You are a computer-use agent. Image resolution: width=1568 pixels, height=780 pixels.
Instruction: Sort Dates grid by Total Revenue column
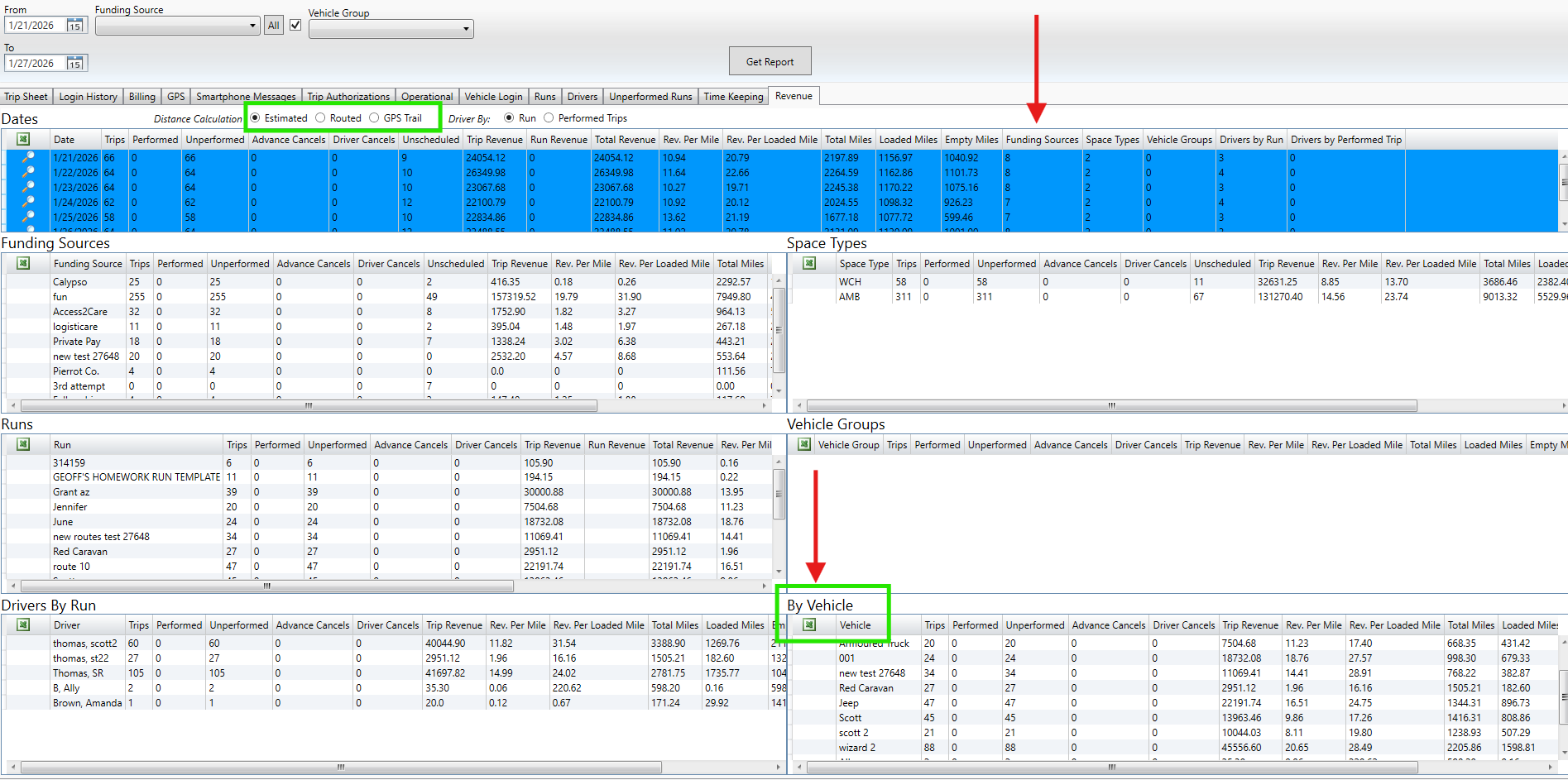[x=625, y=140]
